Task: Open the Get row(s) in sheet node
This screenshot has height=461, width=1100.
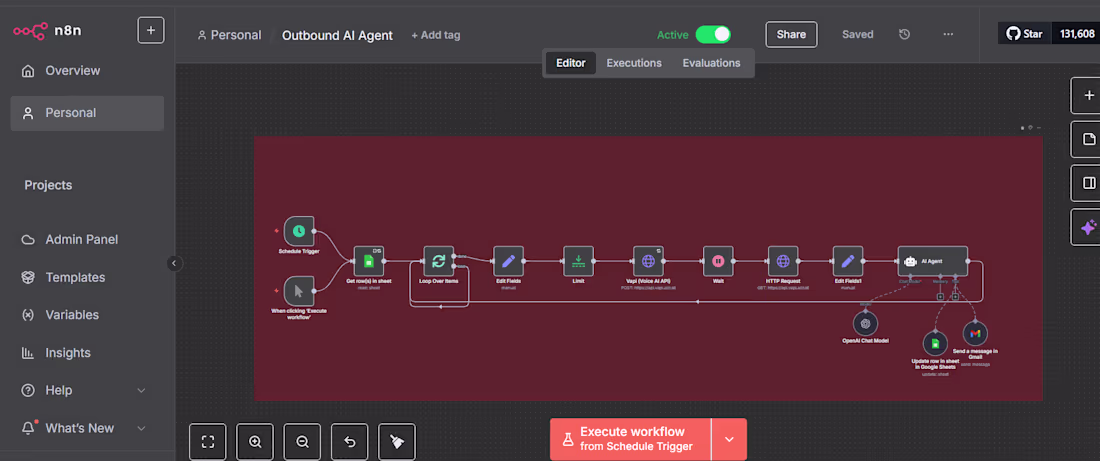Action: (368, 261)
